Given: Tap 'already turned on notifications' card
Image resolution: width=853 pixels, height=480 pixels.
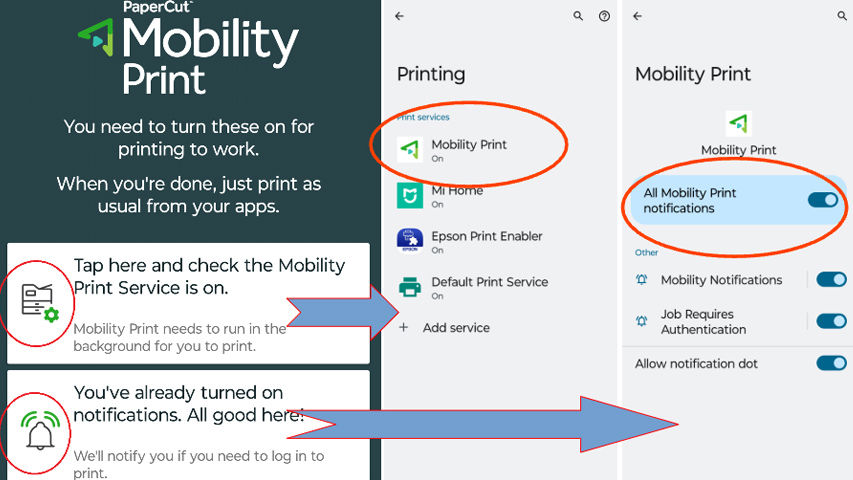Looking at the screenshot, I should (x=188, y=425).
